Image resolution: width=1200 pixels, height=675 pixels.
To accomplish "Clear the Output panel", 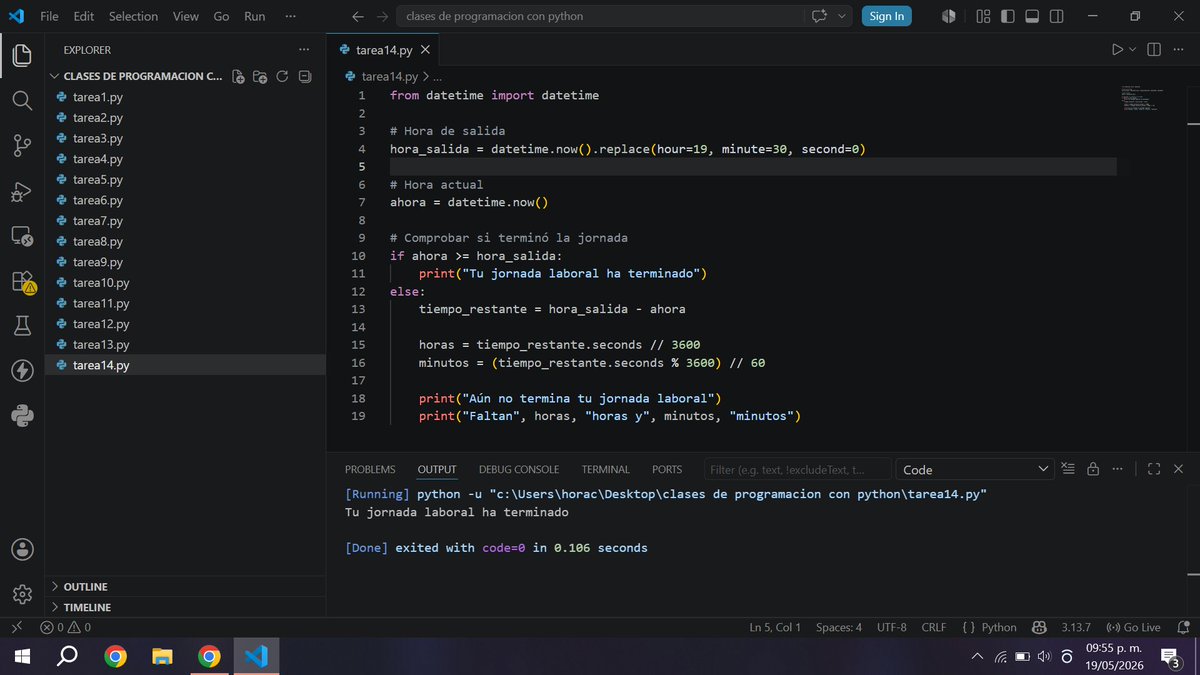I will click(x=1068, y=469).
